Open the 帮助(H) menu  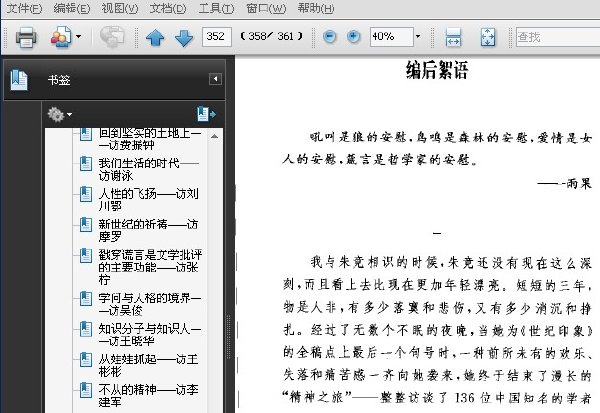316,8
